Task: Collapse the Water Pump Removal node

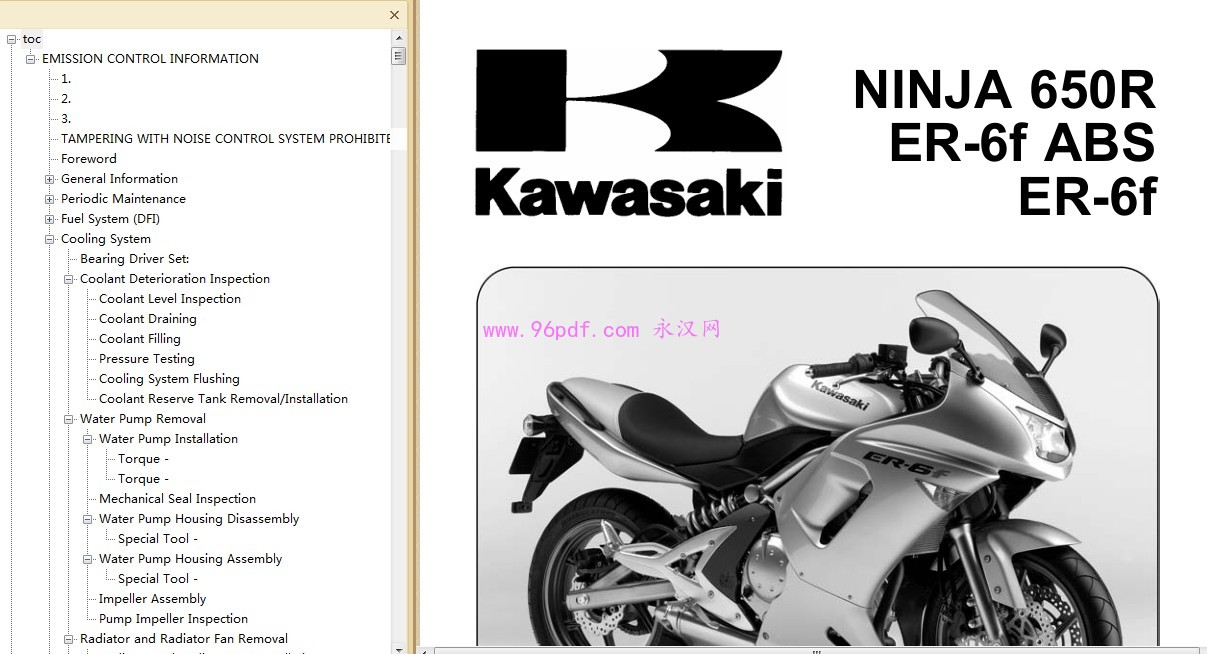Action: (69, 419)
